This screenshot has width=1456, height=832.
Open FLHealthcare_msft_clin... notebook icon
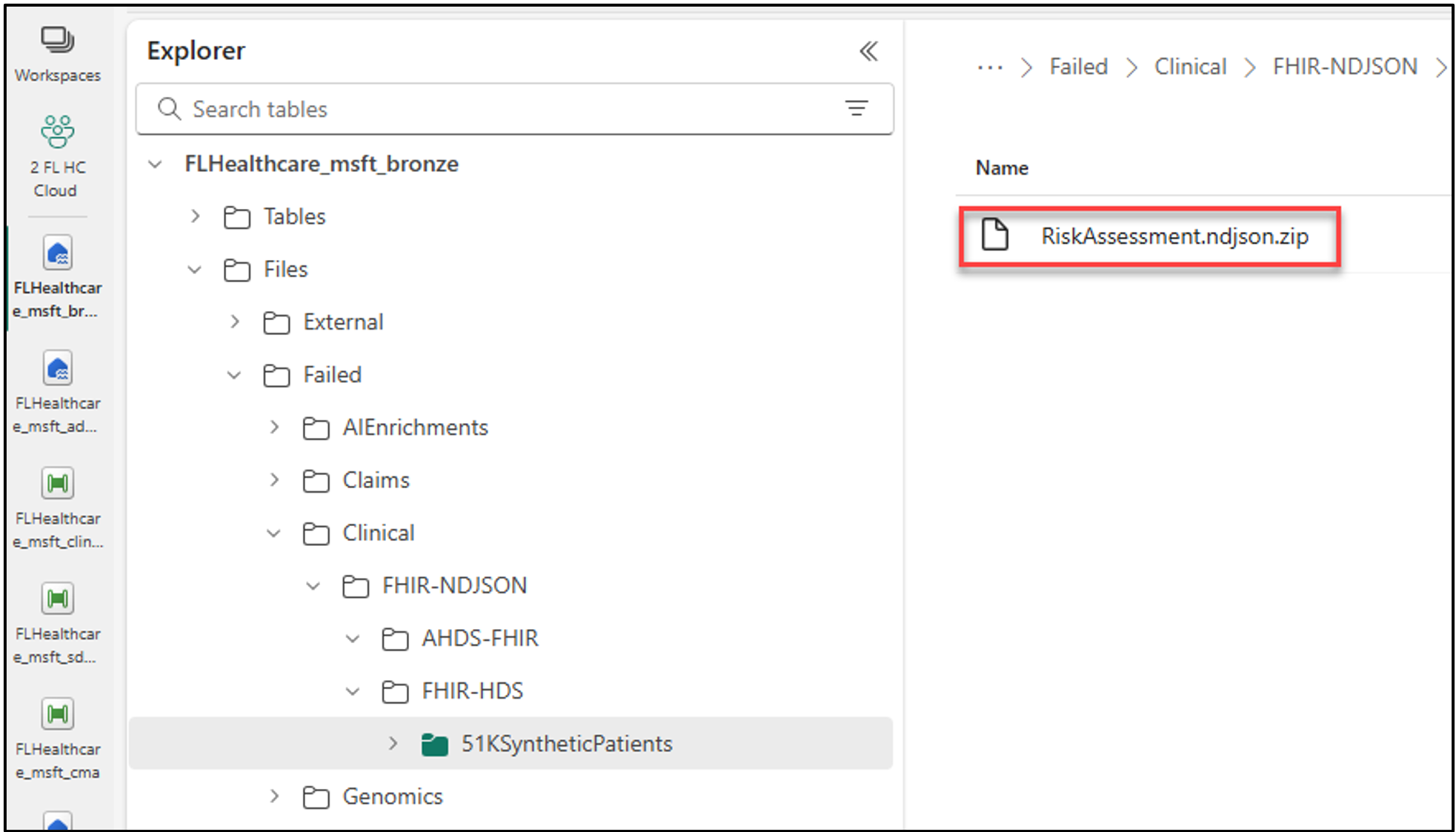pos(58,484)
